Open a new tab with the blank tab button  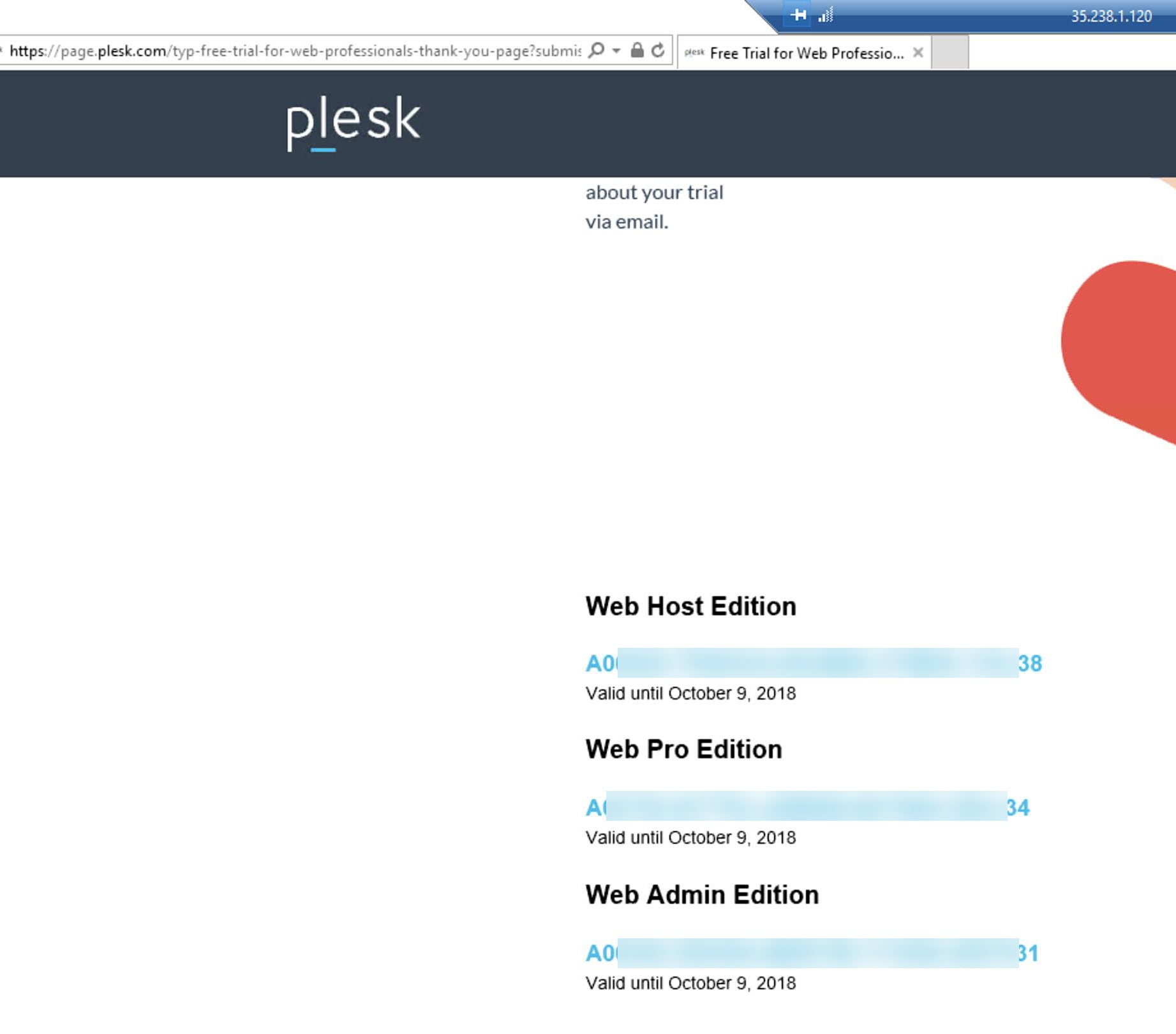coord(949,53)
